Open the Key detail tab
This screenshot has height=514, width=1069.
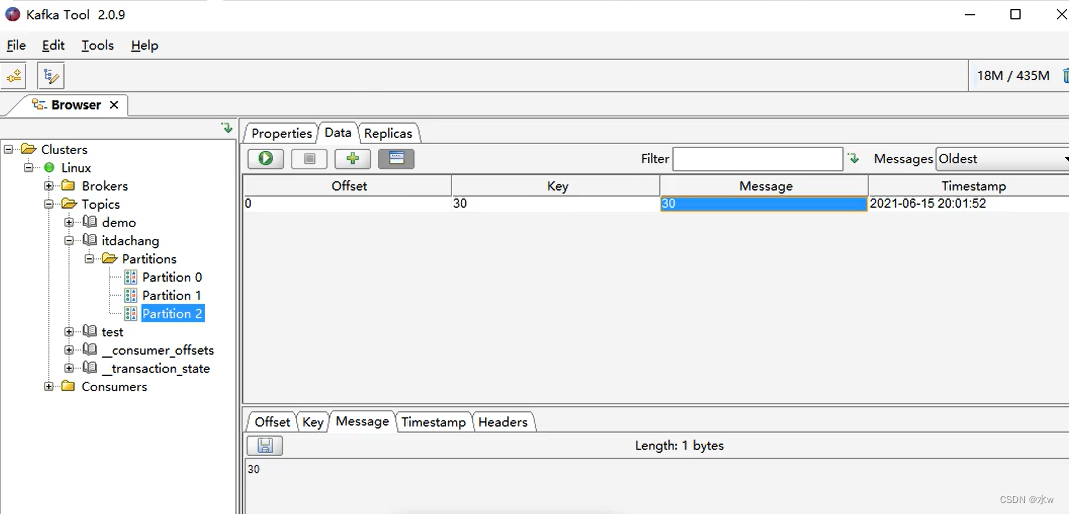pyautogui.click(x=313, y=422)
